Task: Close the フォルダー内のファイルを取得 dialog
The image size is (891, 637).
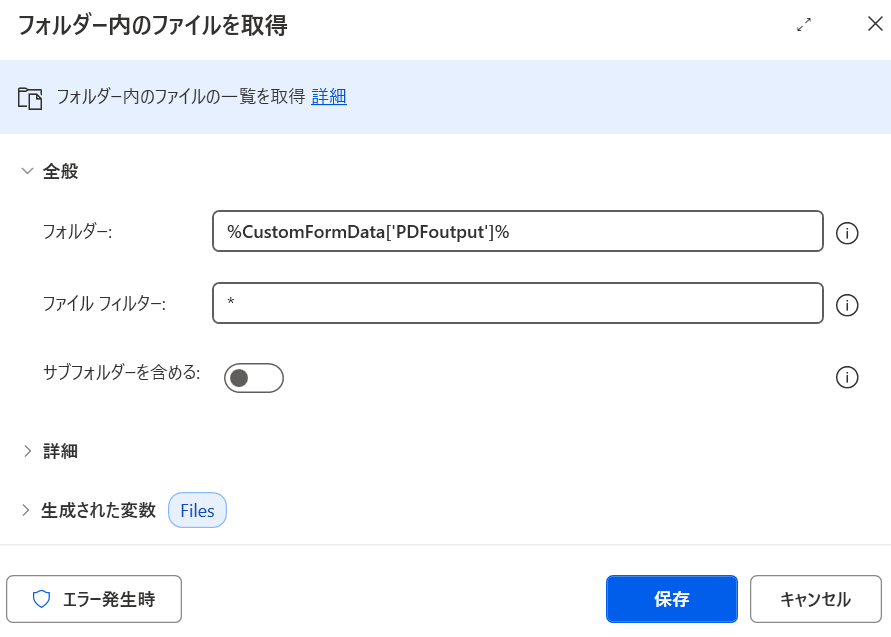Action: click(875, 24)
